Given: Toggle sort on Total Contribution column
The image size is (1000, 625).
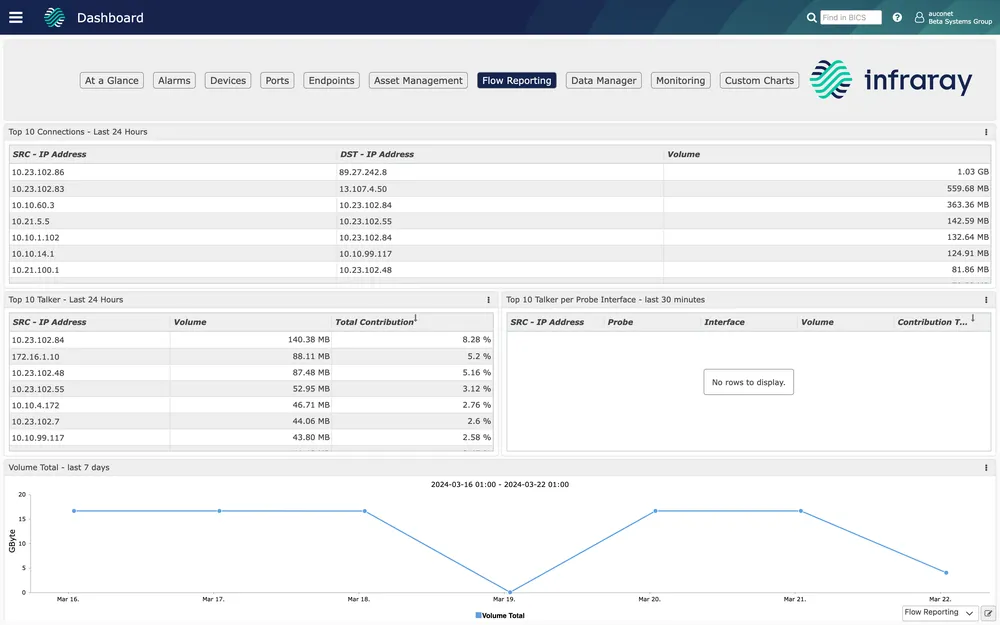Looking at the screenshot, I should (x=376, y=321).
